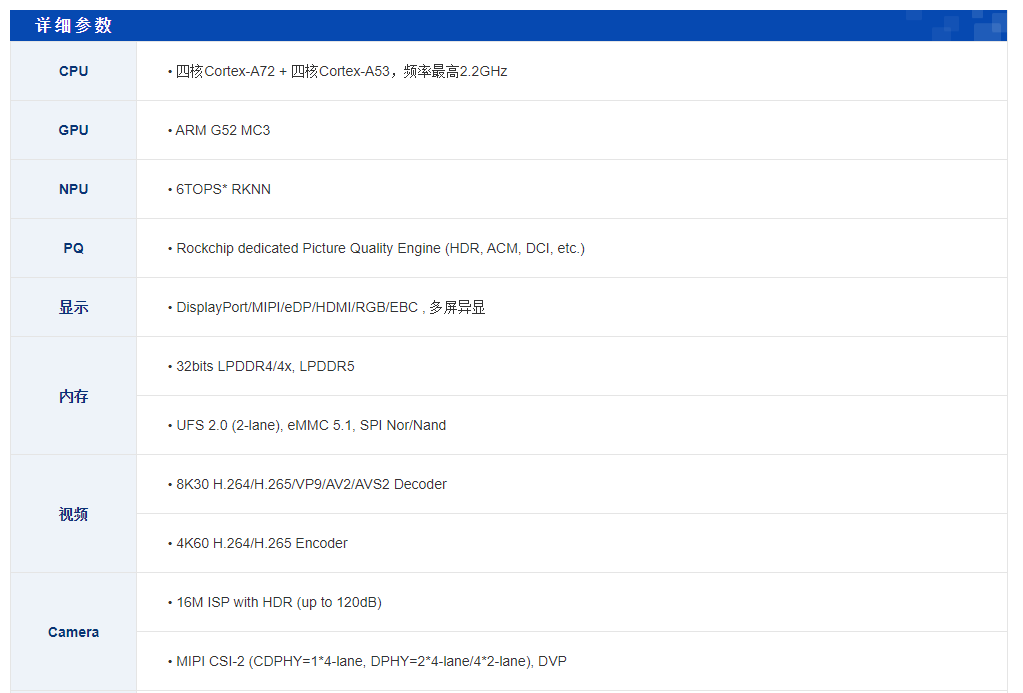Click the 4K60 H.264/H.265 Encoder text
This screenshot has height=693, width=1023.
[x=262, y=544]
